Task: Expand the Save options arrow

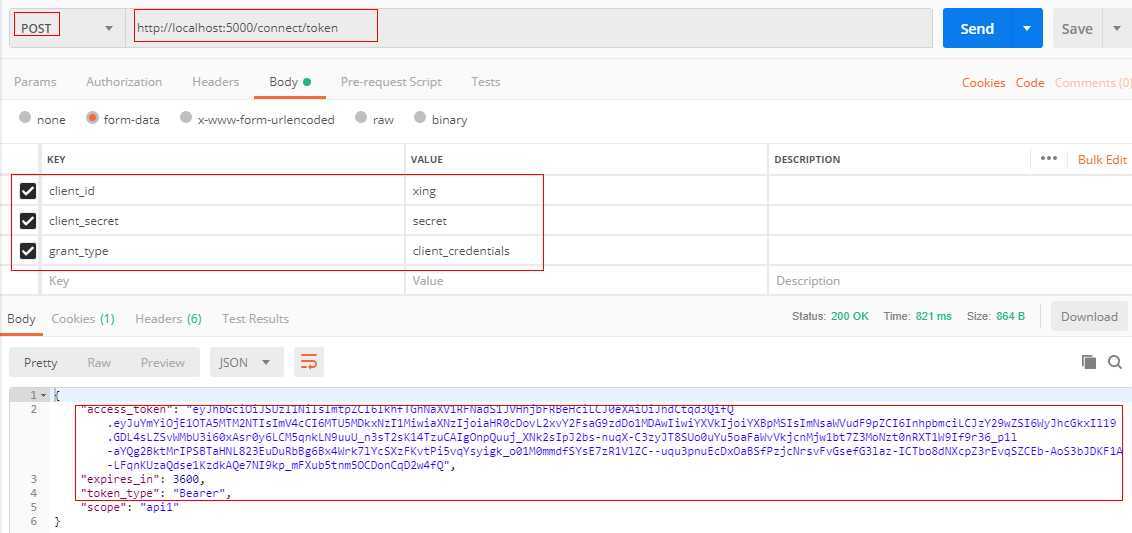Action: click(1116, 29)
